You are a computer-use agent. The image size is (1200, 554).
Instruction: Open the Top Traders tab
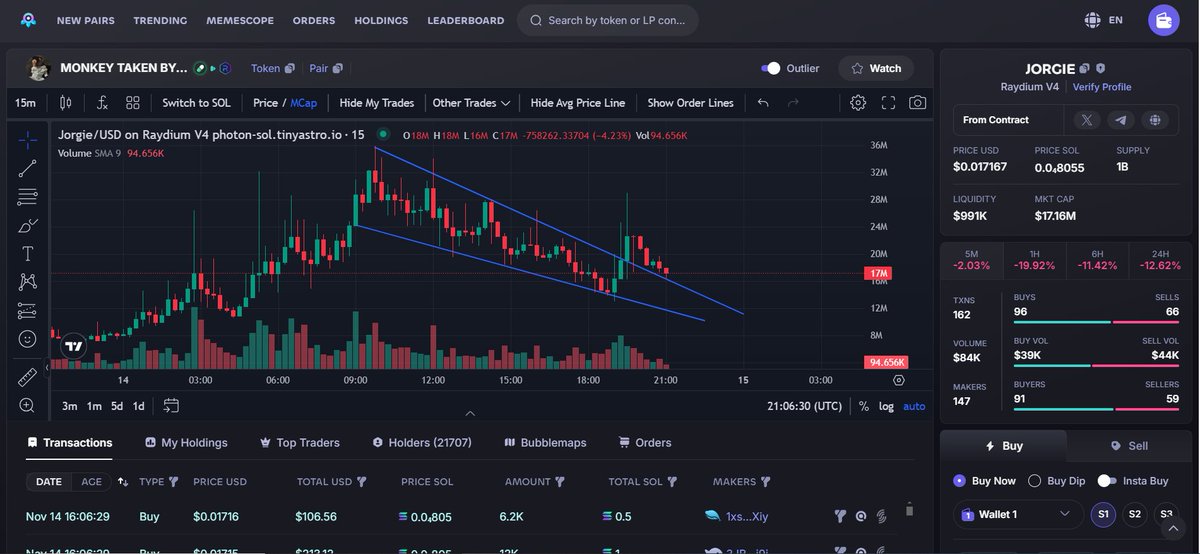pos(300,442)
